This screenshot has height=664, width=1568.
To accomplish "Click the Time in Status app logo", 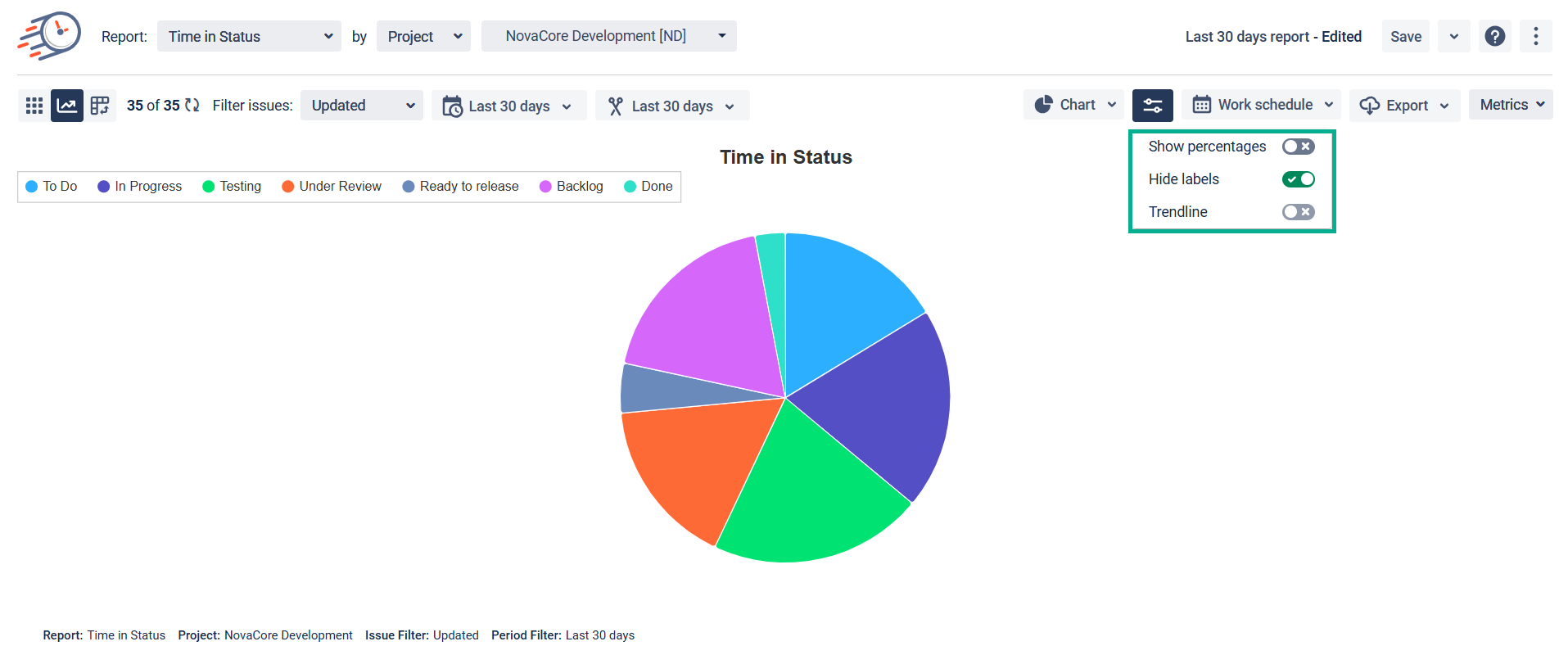I will click(x=50, y=36).
